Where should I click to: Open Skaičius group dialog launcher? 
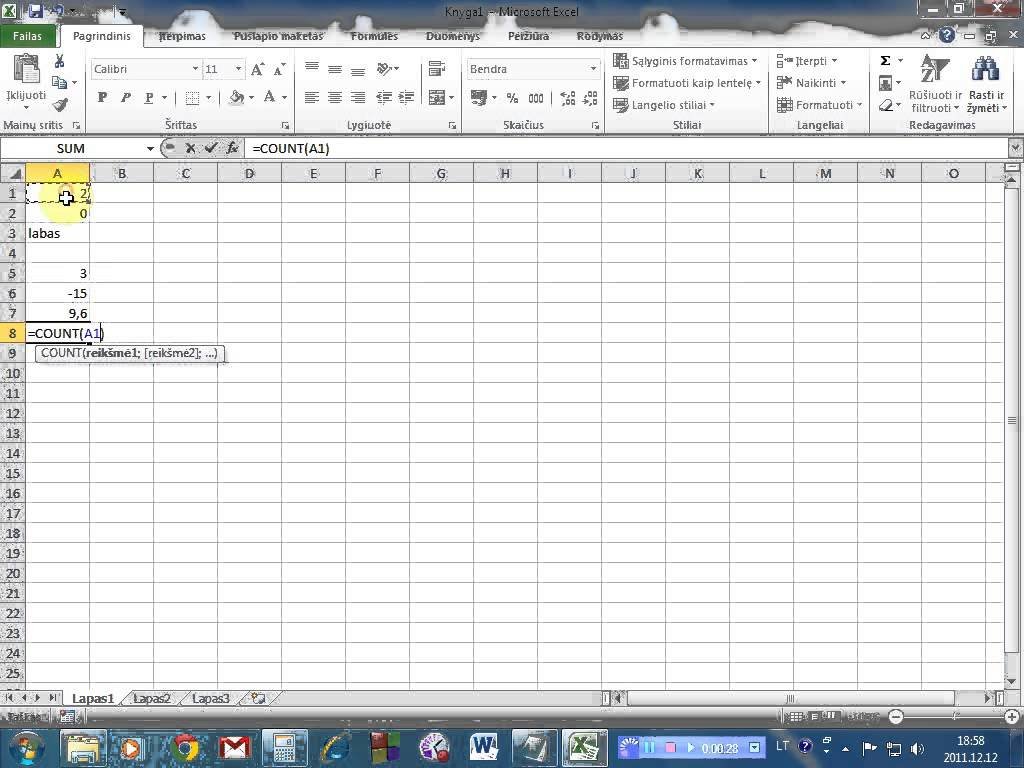595,125
